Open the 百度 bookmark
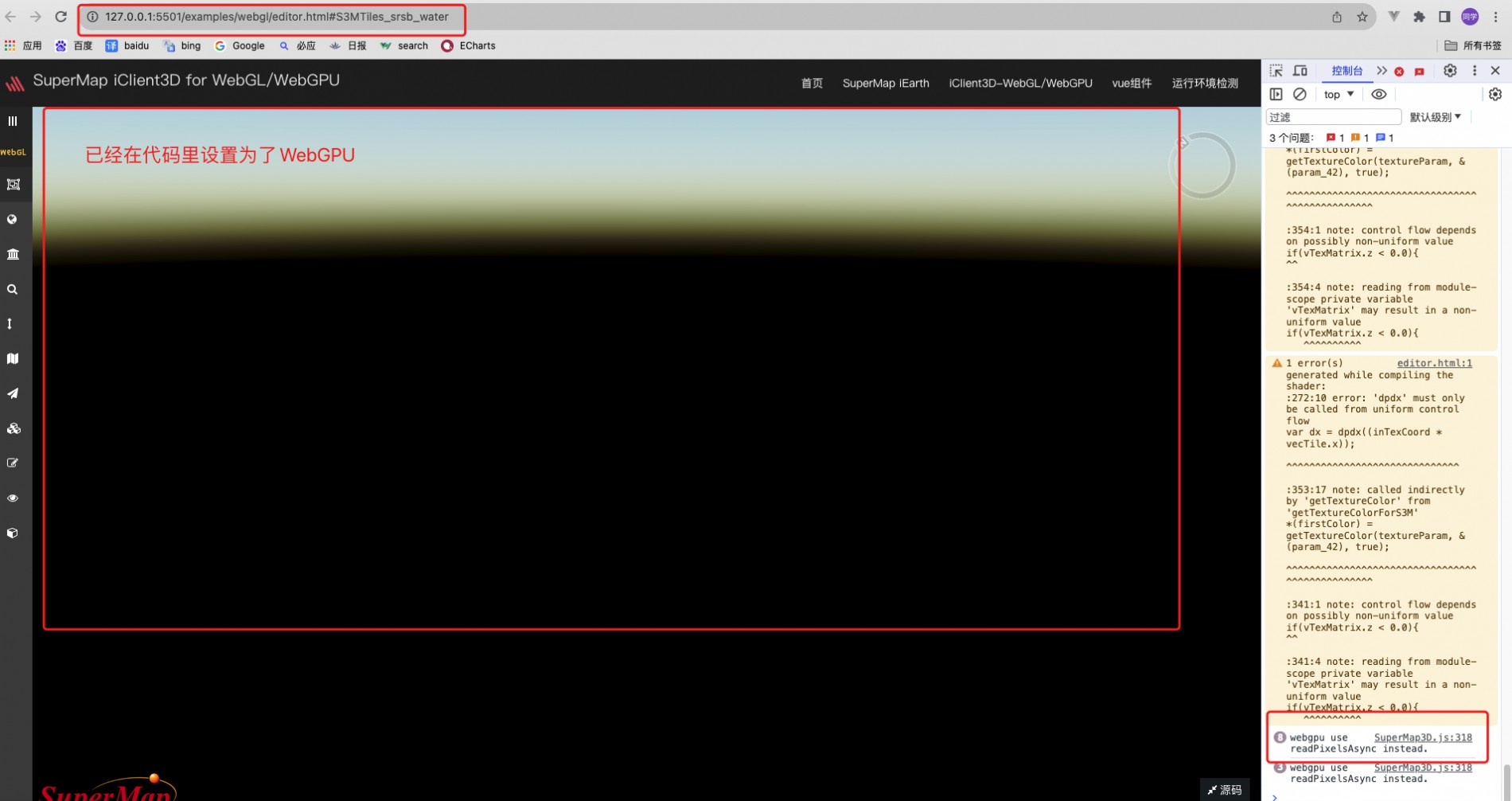1512x801 pixels. [73, 46]
